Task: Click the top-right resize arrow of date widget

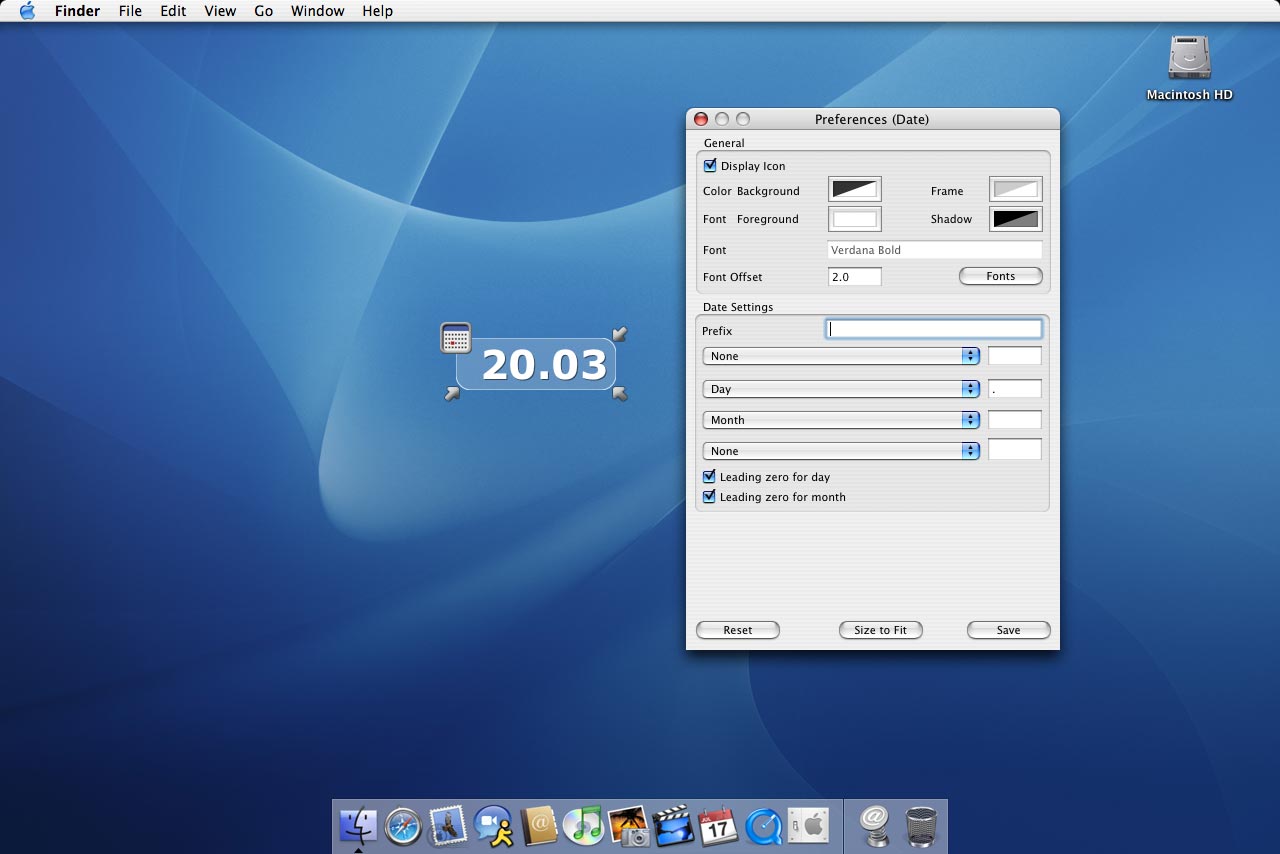Action: coord(620,334)
